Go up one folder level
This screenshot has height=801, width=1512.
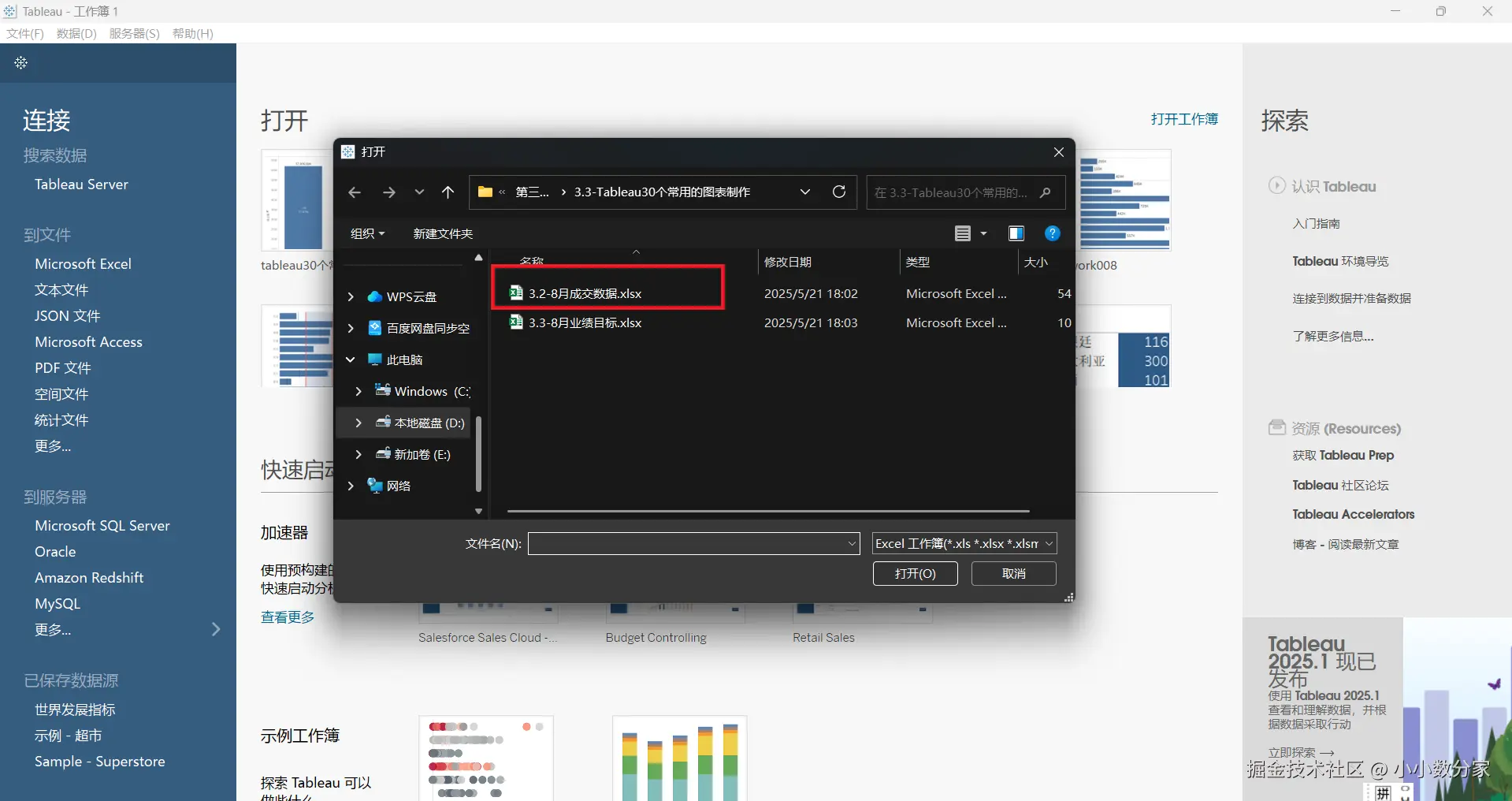(448, 192)
